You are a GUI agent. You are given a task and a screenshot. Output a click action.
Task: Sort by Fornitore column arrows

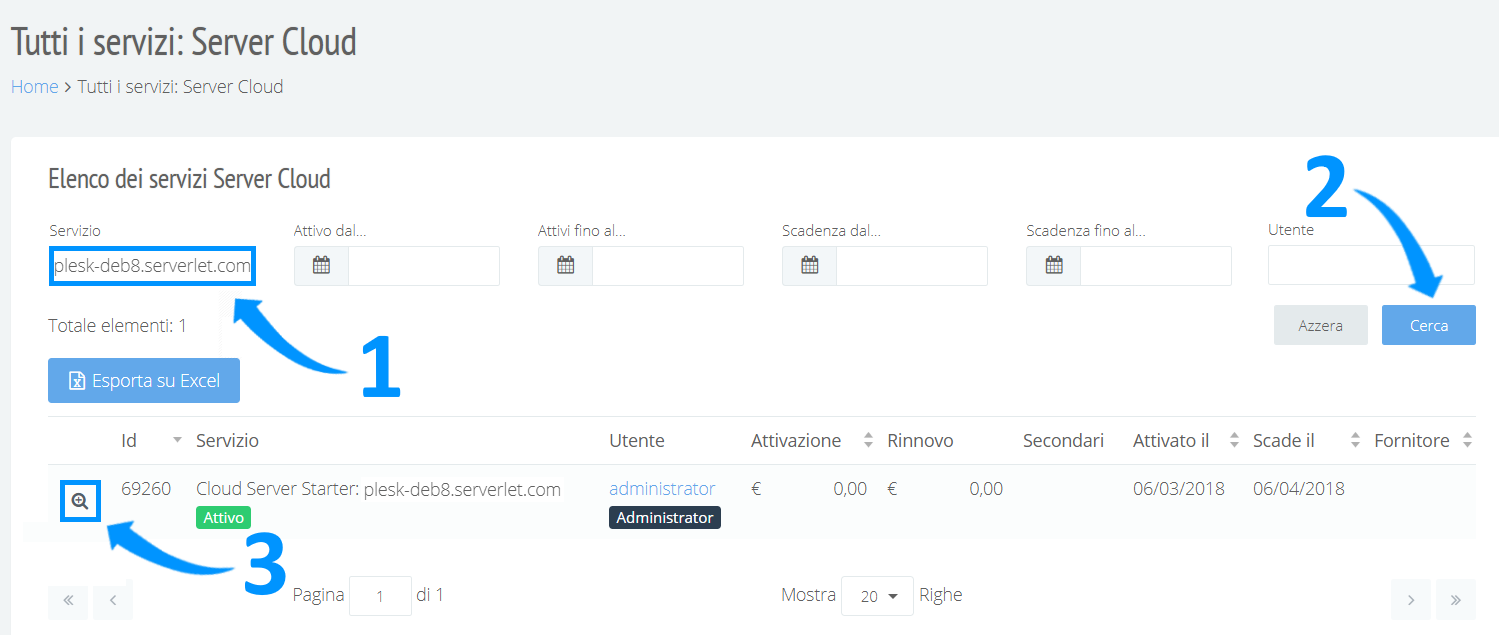click(x=1467, y=441)
